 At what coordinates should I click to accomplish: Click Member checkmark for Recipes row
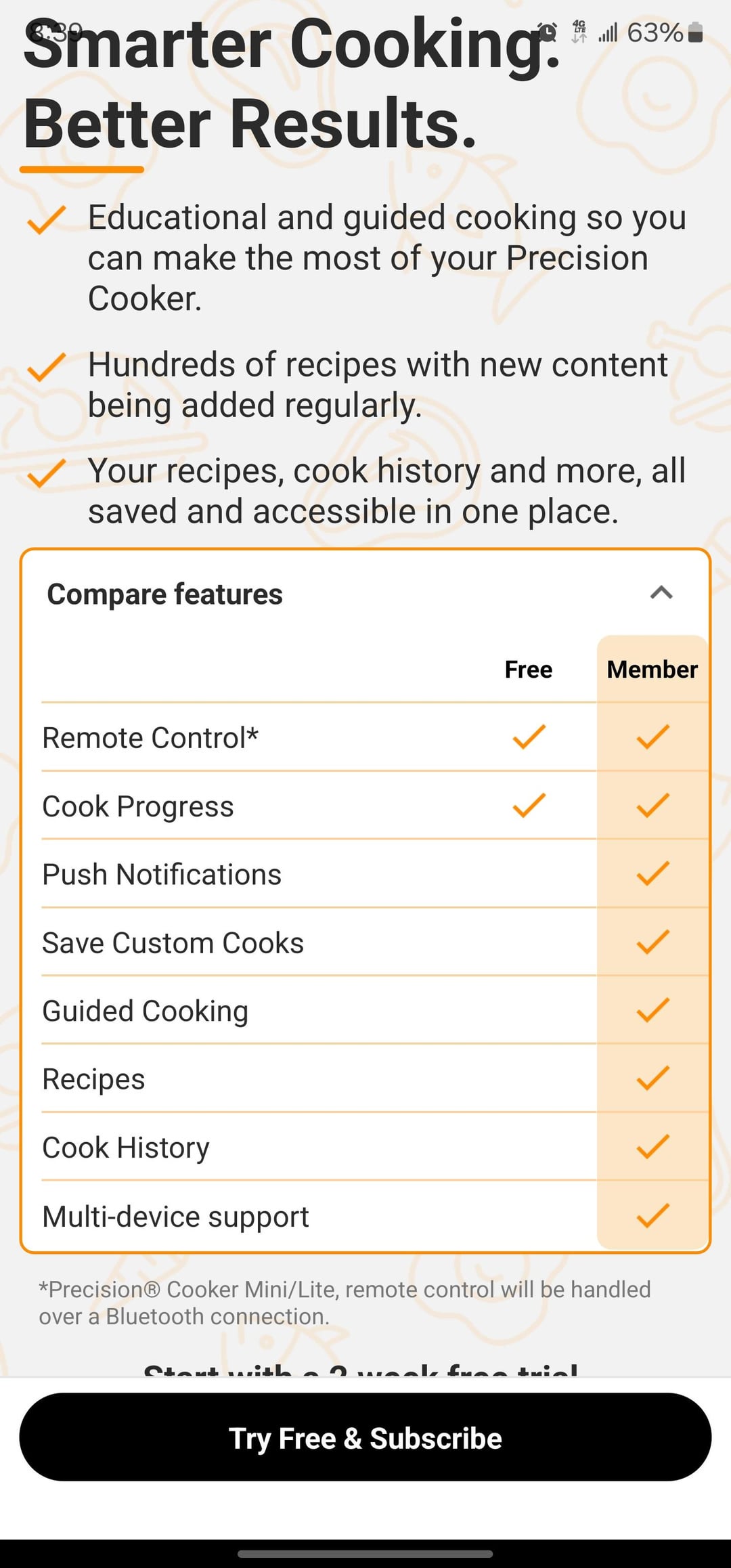click(x=652, y=1079)
